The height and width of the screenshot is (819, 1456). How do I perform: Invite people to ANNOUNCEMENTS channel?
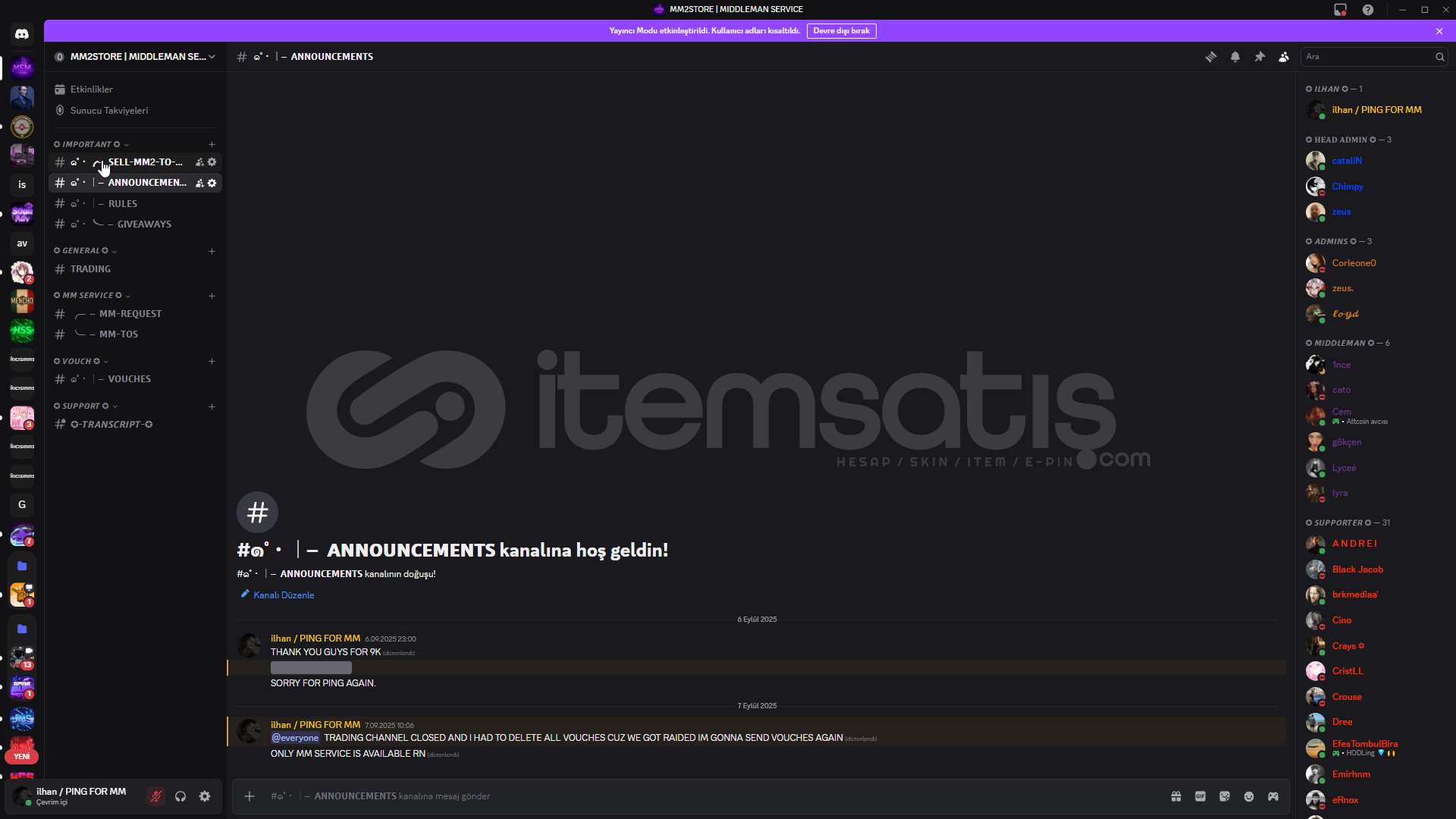[199, 183]
